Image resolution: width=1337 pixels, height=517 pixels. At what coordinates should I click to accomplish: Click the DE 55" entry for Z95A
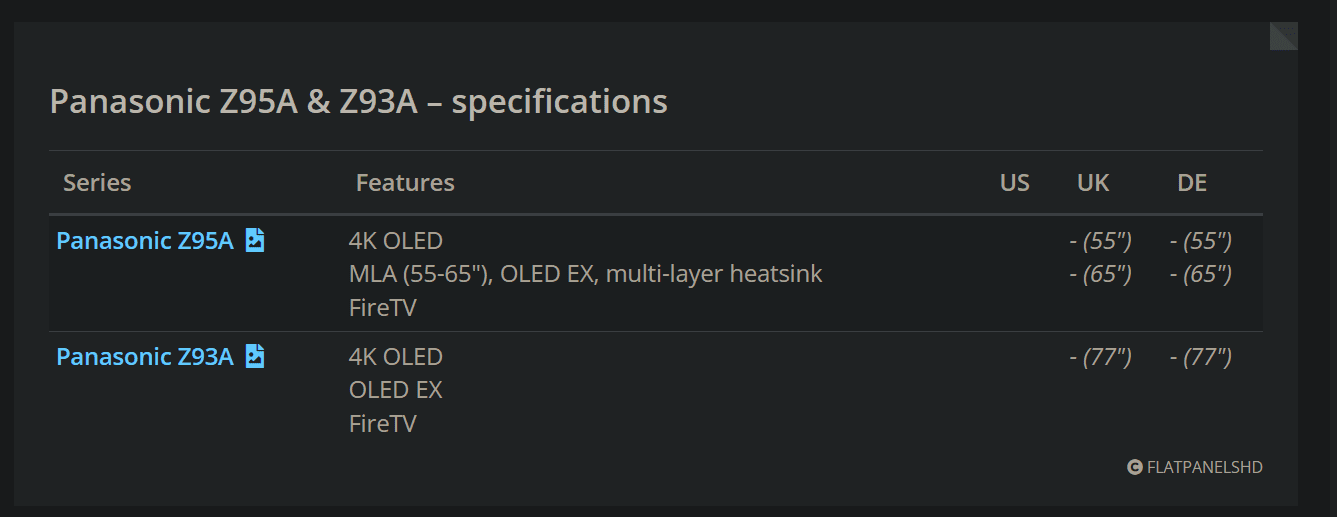point(1200,241)
